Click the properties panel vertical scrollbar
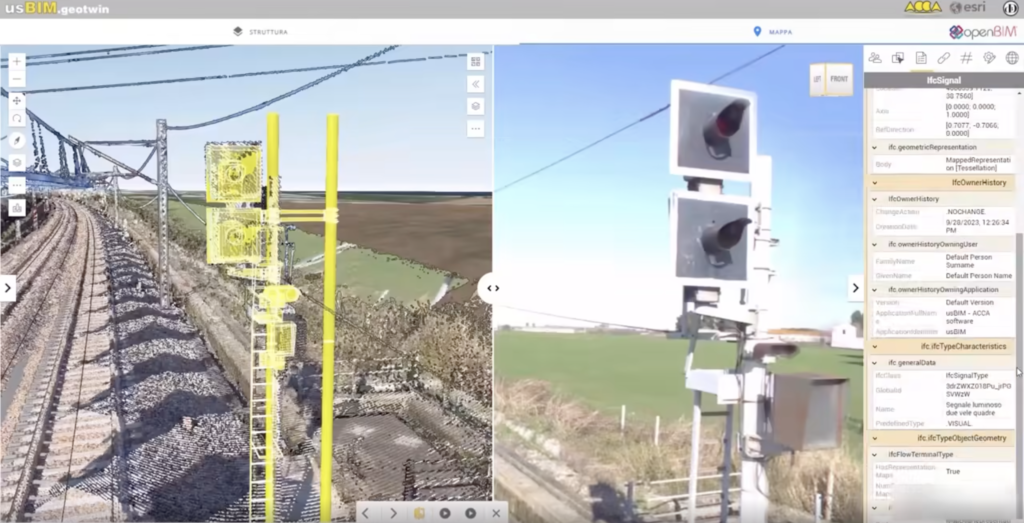 [1019, 300]
